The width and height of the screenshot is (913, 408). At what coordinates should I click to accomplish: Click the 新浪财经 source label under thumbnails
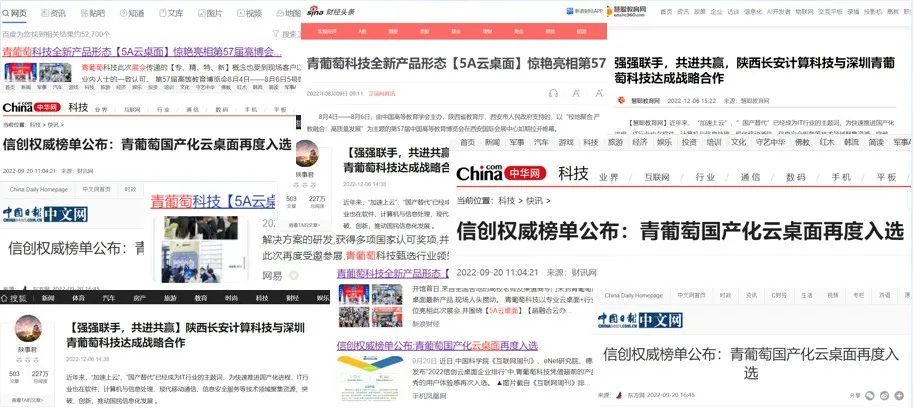[x=426, y=324]
